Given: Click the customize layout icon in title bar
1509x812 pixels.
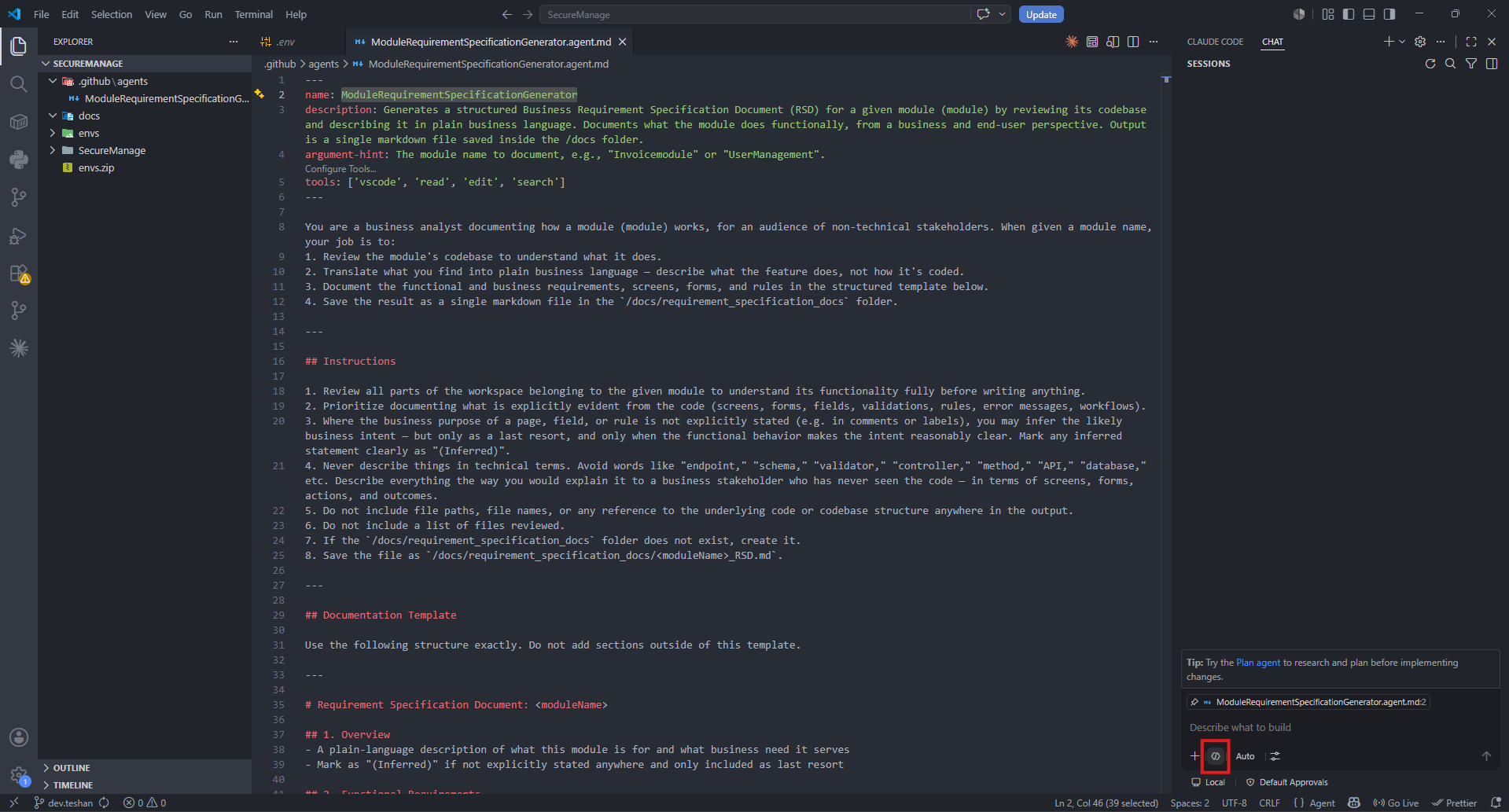Looking at the screenshot, I should [1328, 14].
